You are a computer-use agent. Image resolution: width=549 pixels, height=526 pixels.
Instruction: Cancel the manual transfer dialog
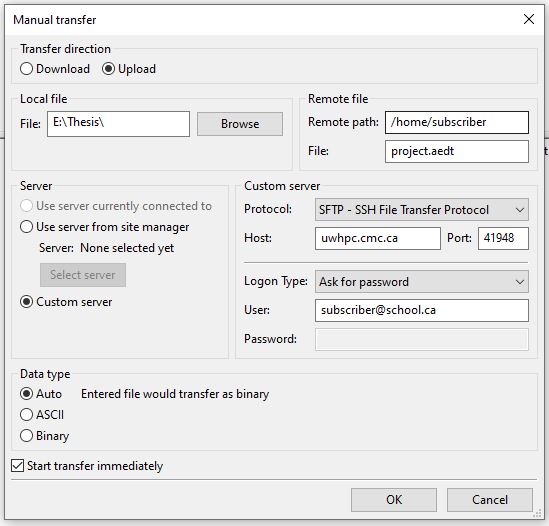pos(490,500)
